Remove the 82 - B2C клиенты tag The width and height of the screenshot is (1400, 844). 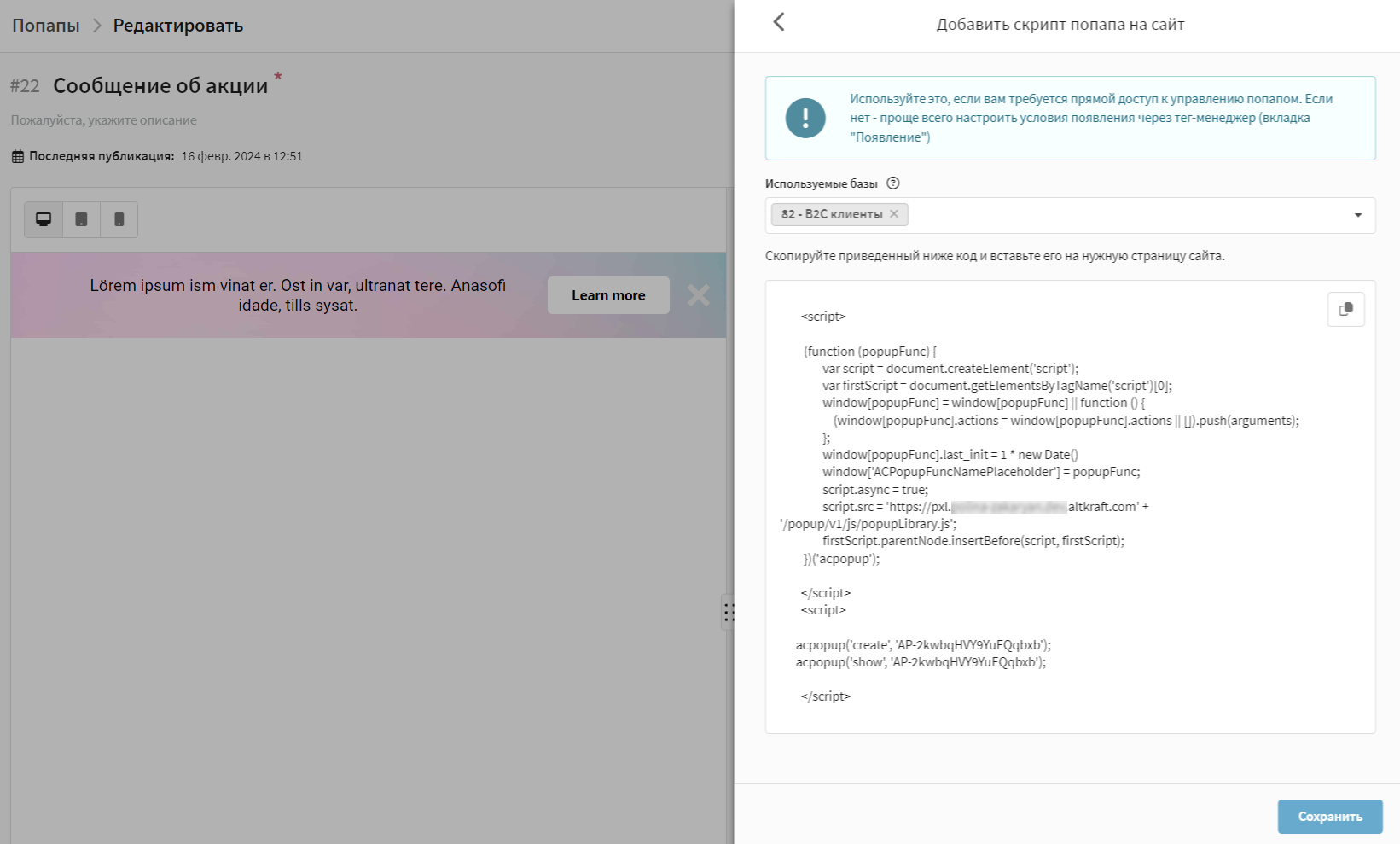894,214
